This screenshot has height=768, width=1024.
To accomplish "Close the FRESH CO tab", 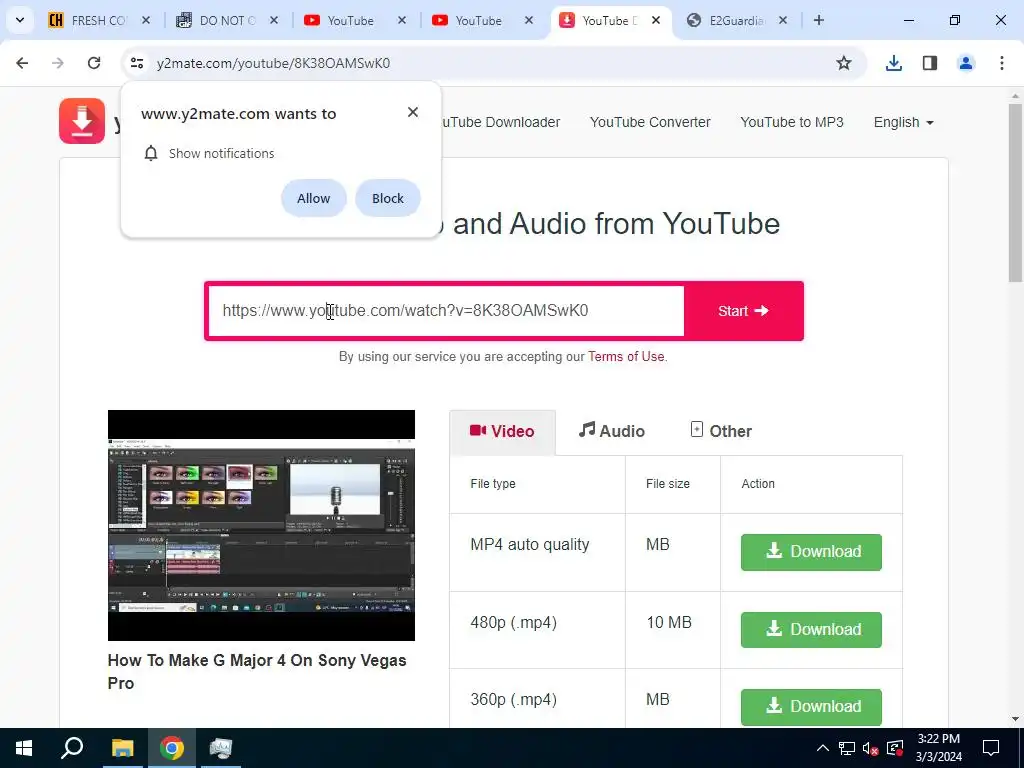I will [x=146, y=20].
